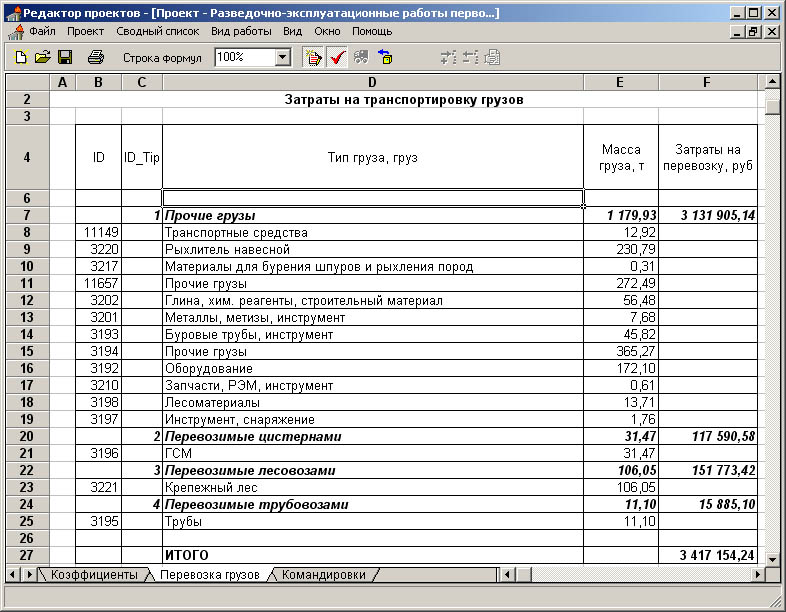Click inside the 100% zoom field
Image resolution: width=786 pixels, height=612 pixels.
245,57
